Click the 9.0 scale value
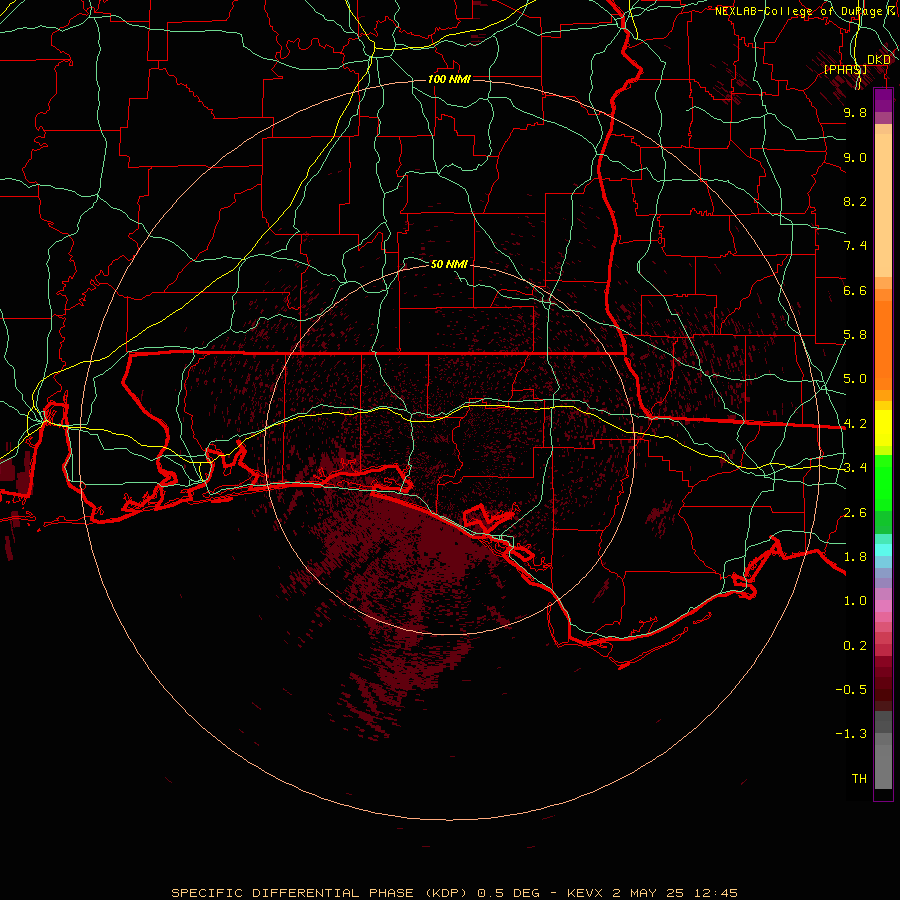This screenshot has height=900, width=900. (855, 157)
